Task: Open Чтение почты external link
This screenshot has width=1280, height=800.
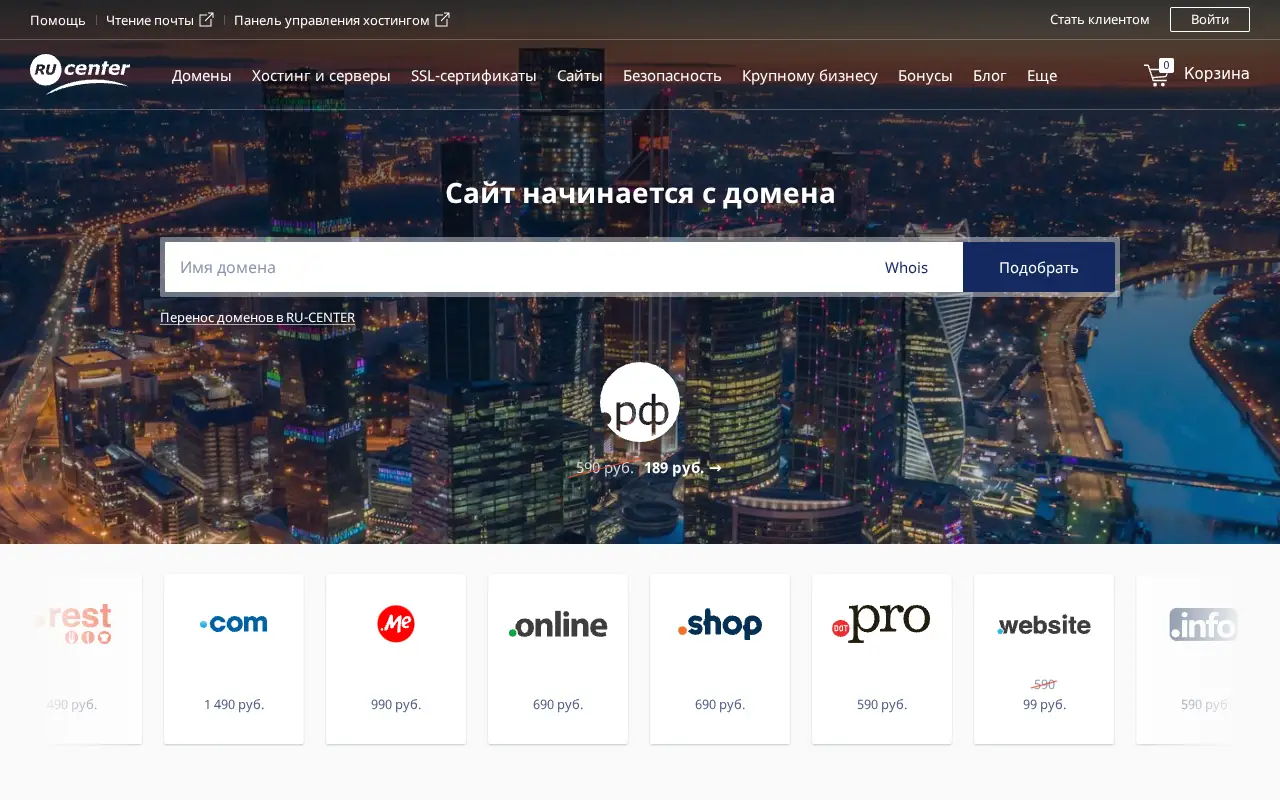Action: point(160,20)
